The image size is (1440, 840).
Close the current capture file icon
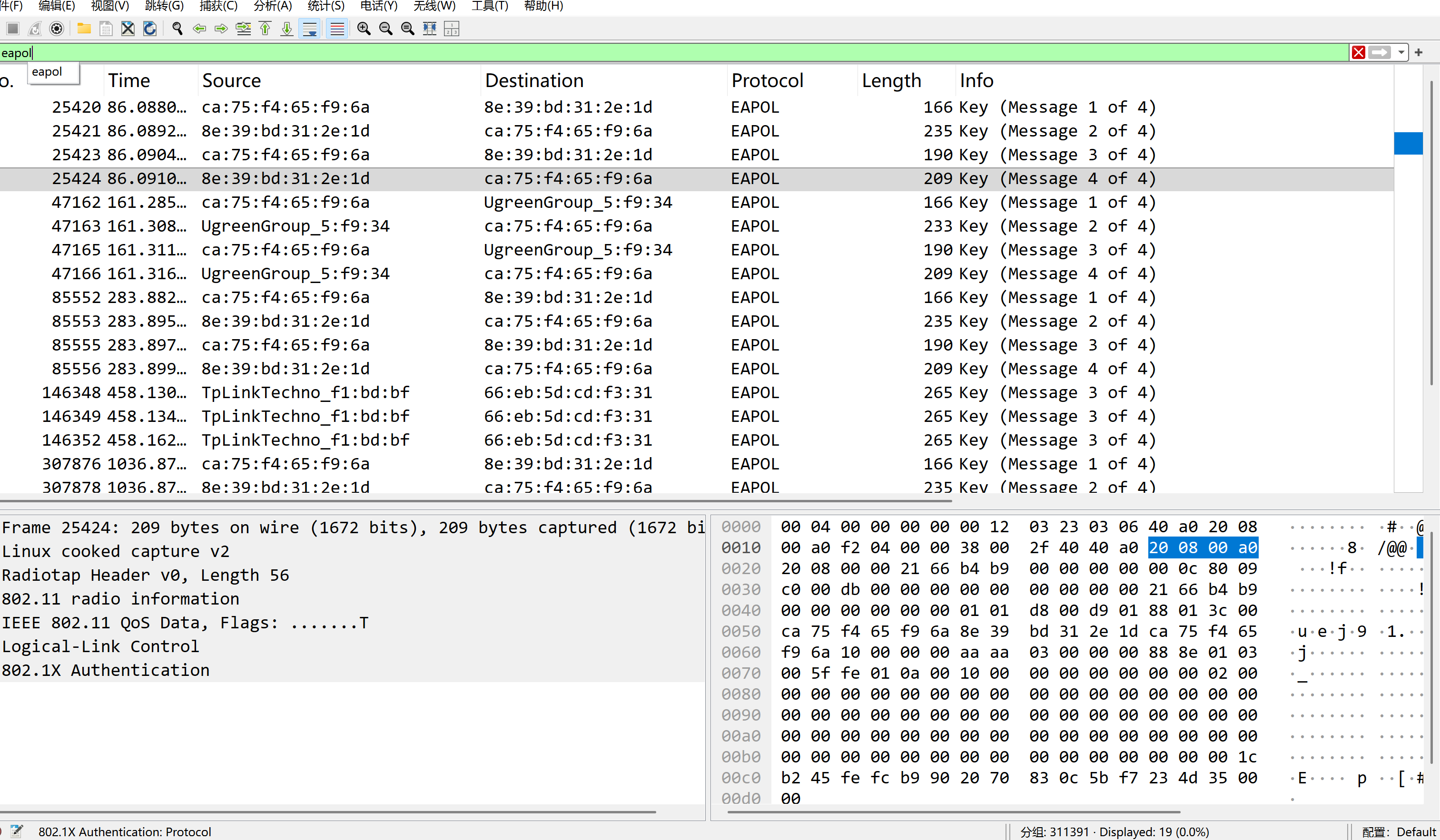[128, 29]
